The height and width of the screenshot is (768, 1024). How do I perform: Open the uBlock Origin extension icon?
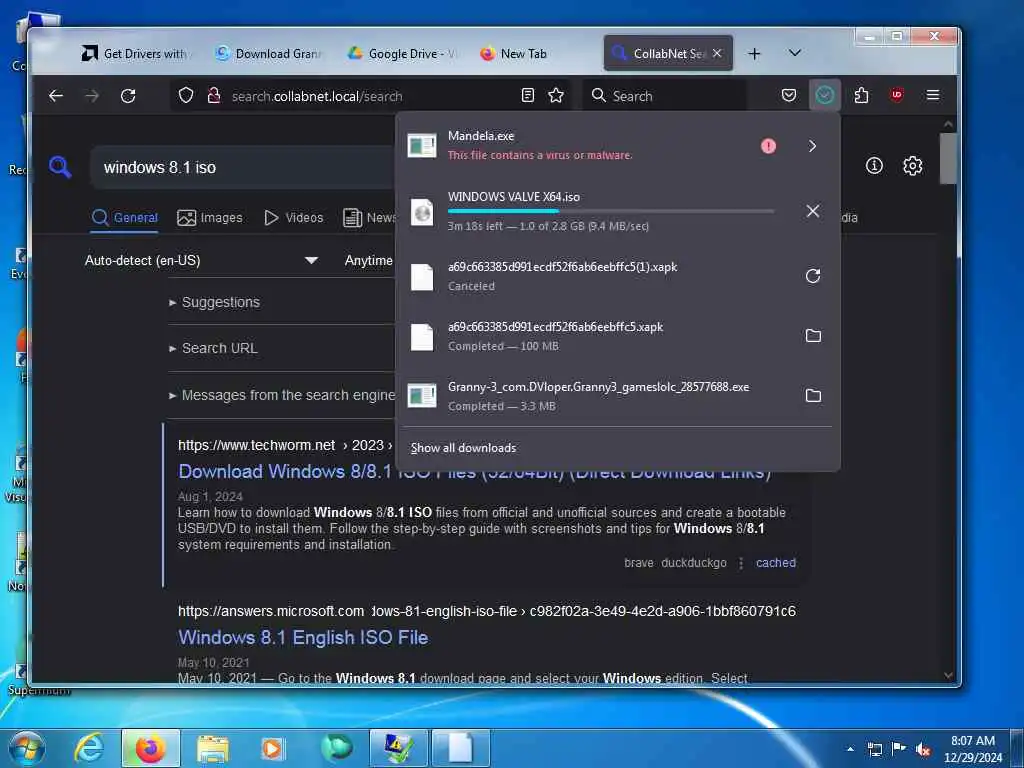(897, 95)
